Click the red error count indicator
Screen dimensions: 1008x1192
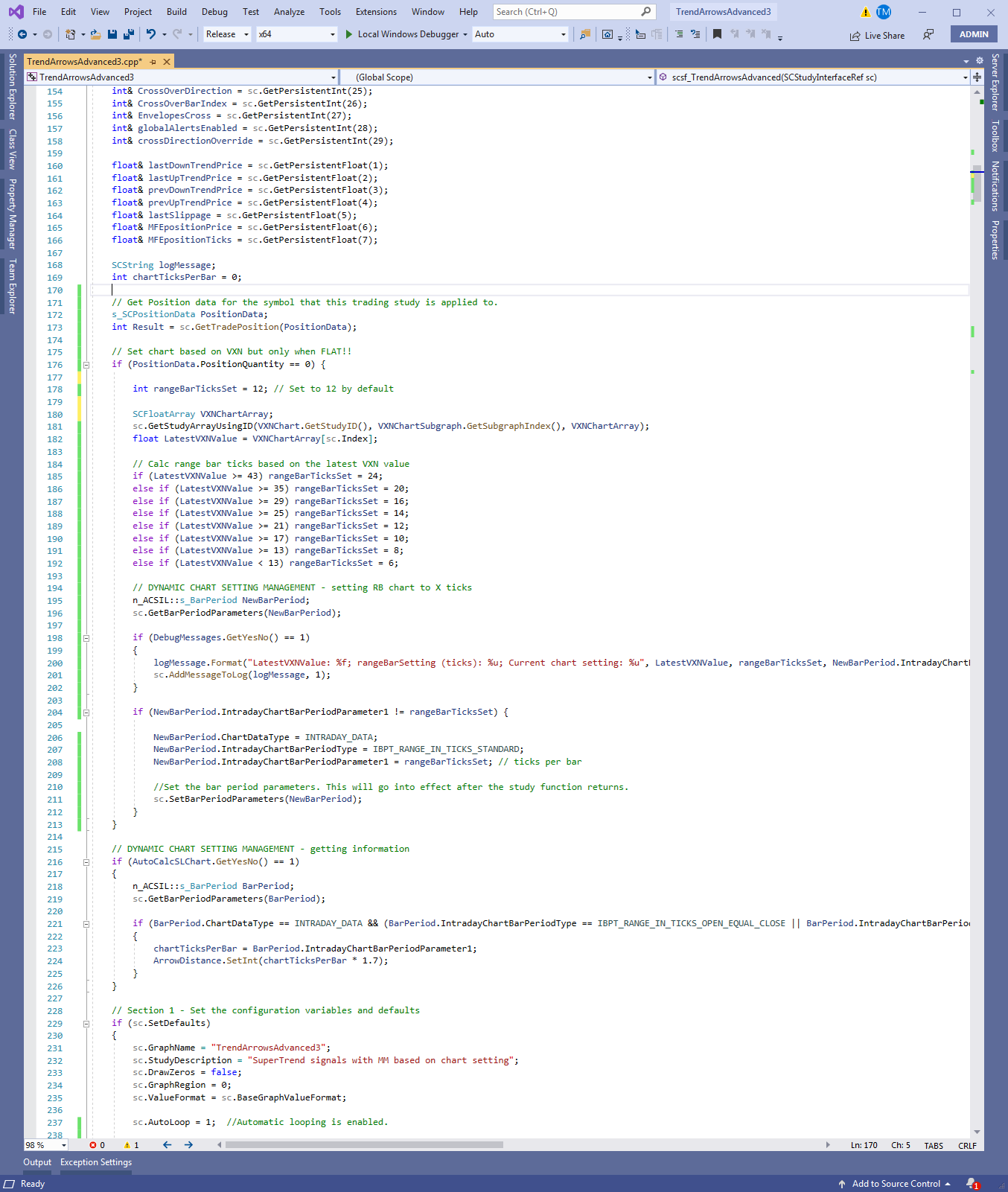[97, 1145]
